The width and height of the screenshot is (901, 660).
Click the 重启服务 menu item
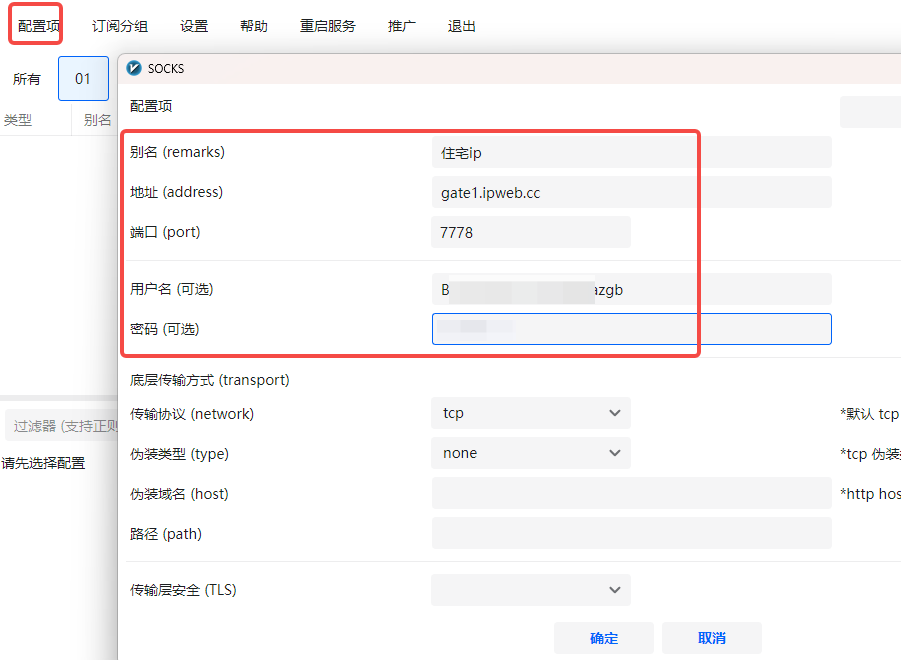328,26
